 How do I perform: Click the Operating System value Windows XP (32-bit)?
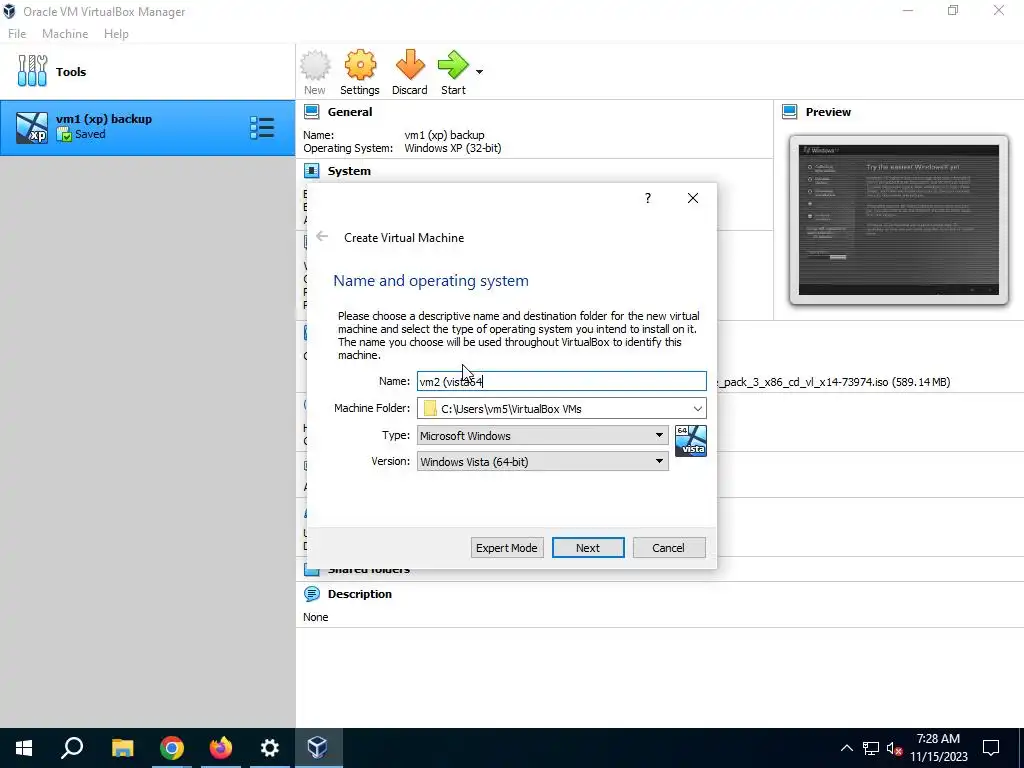(x=453, y=148)
